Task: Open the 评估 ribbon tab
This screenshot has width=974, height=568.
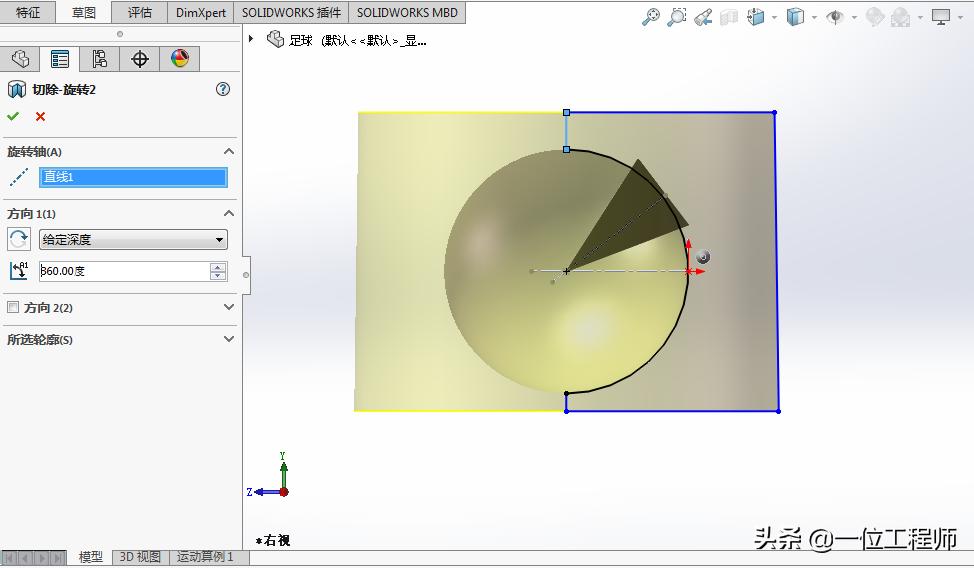Action: point(140,13)
